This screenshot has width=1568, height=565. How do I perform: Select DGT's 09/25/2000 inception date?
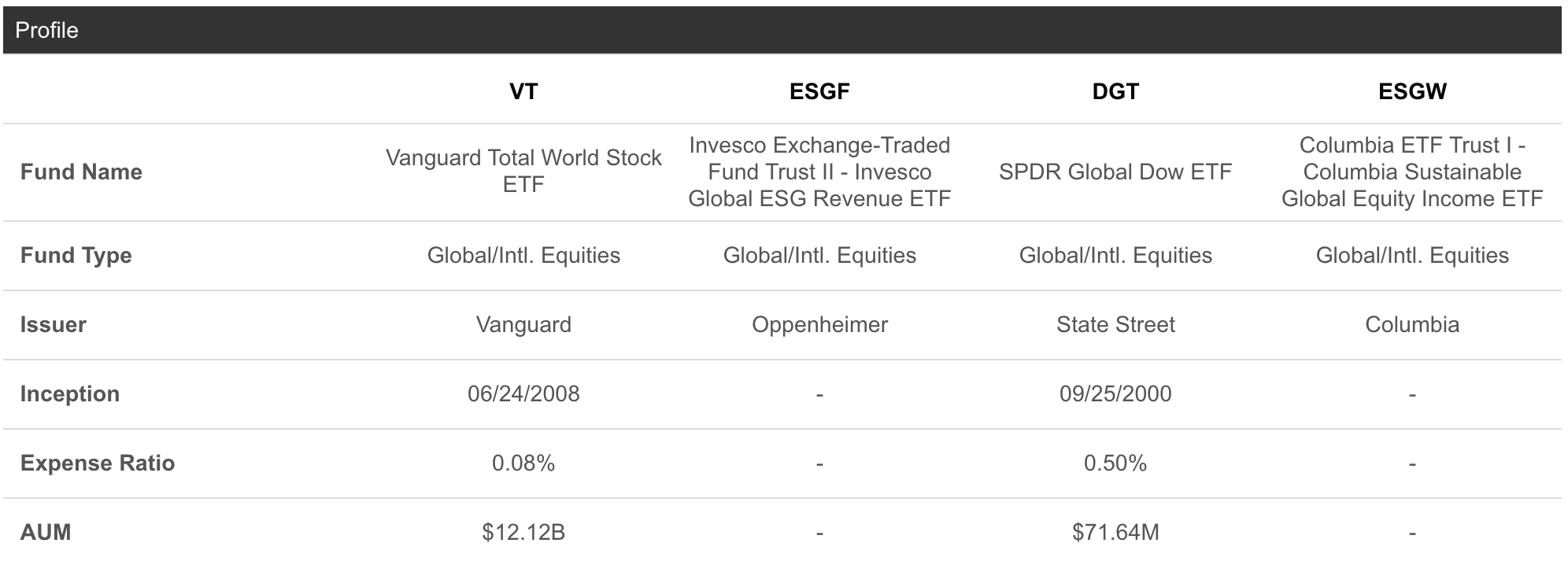pyautogui.click(x=1115, y=393)
